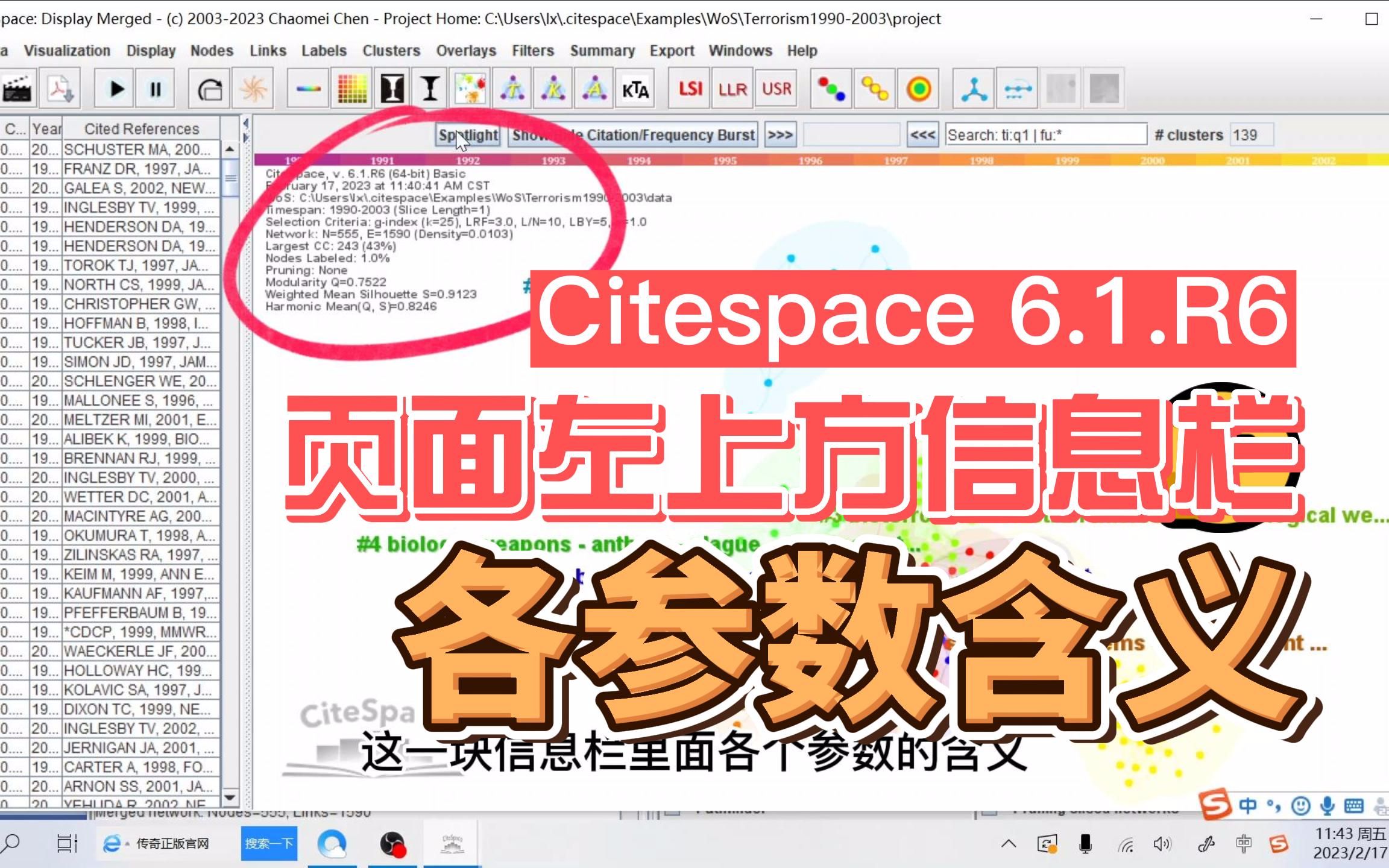Select the TOROK TJ, 1997 reference row
Image resolution: width=1389 pixels, height=868 pixels.
point(110,265)
